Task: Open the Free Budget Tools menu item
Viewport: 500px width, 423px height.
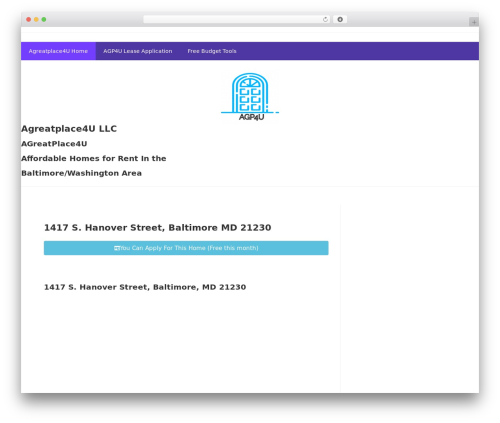Action: tap(212, 51)
